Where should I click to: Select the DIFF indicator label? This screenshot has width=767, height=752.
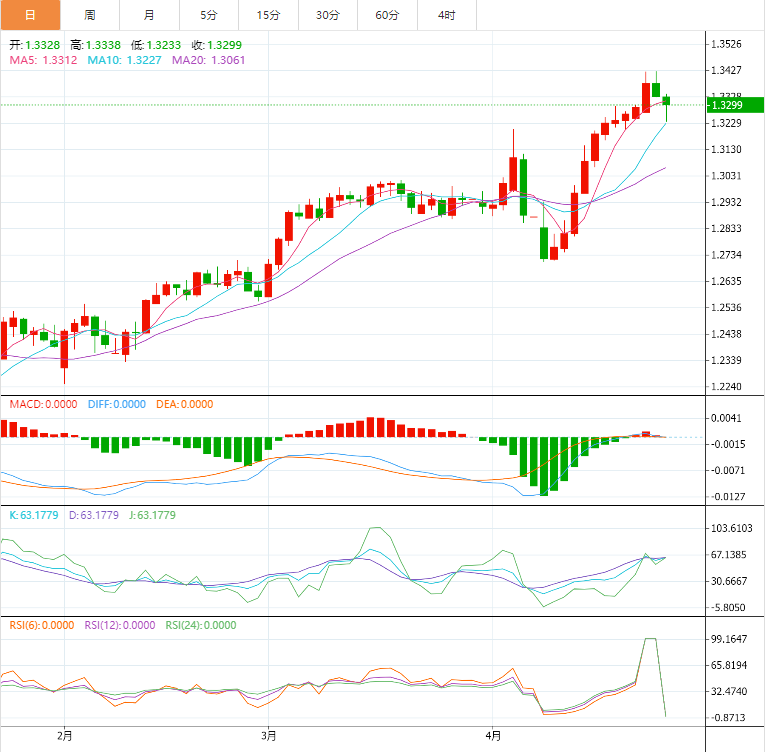[x=115, y=405]
